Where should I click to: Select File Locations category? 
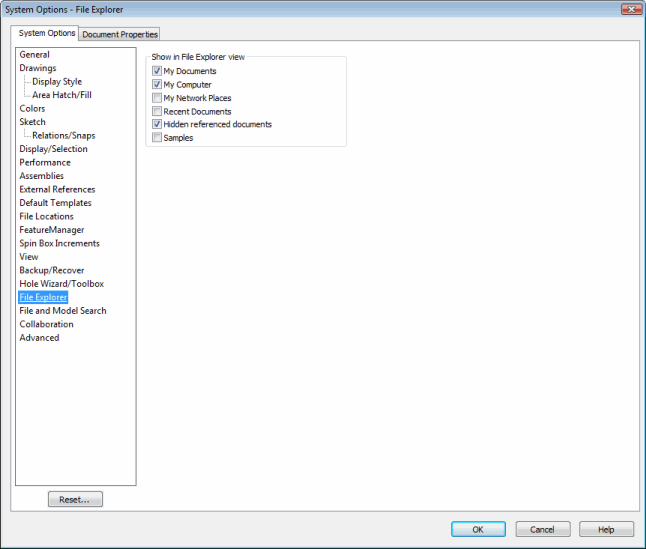[47, 216]
